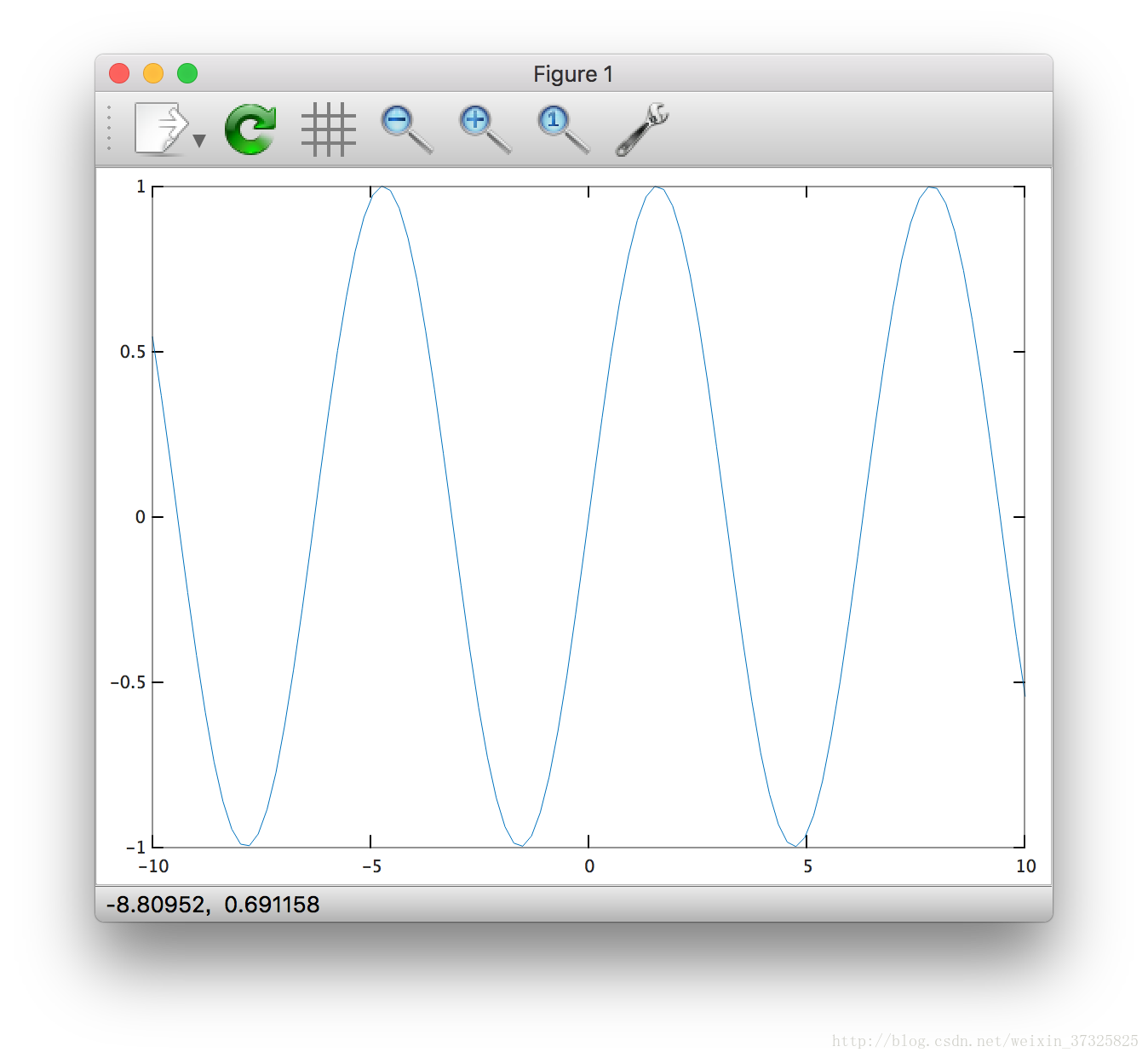Click the y-axis label '-1' at bottom

coord(136,848)
